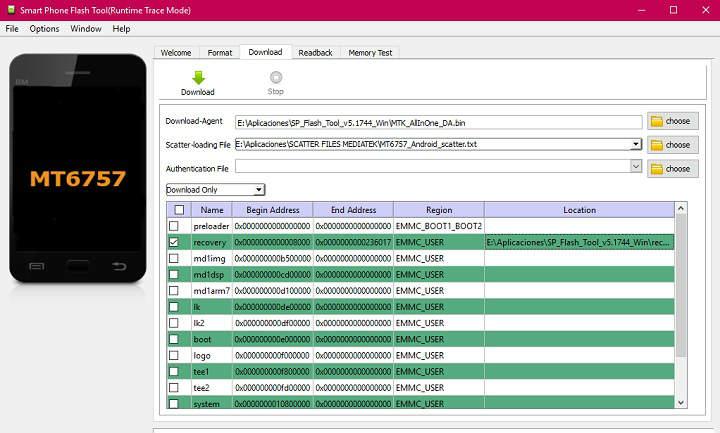The width and height of the screenshot is (720, 433).
Task: Click the logo begin address 0x000000000f000000
Action: coord(272,355)
